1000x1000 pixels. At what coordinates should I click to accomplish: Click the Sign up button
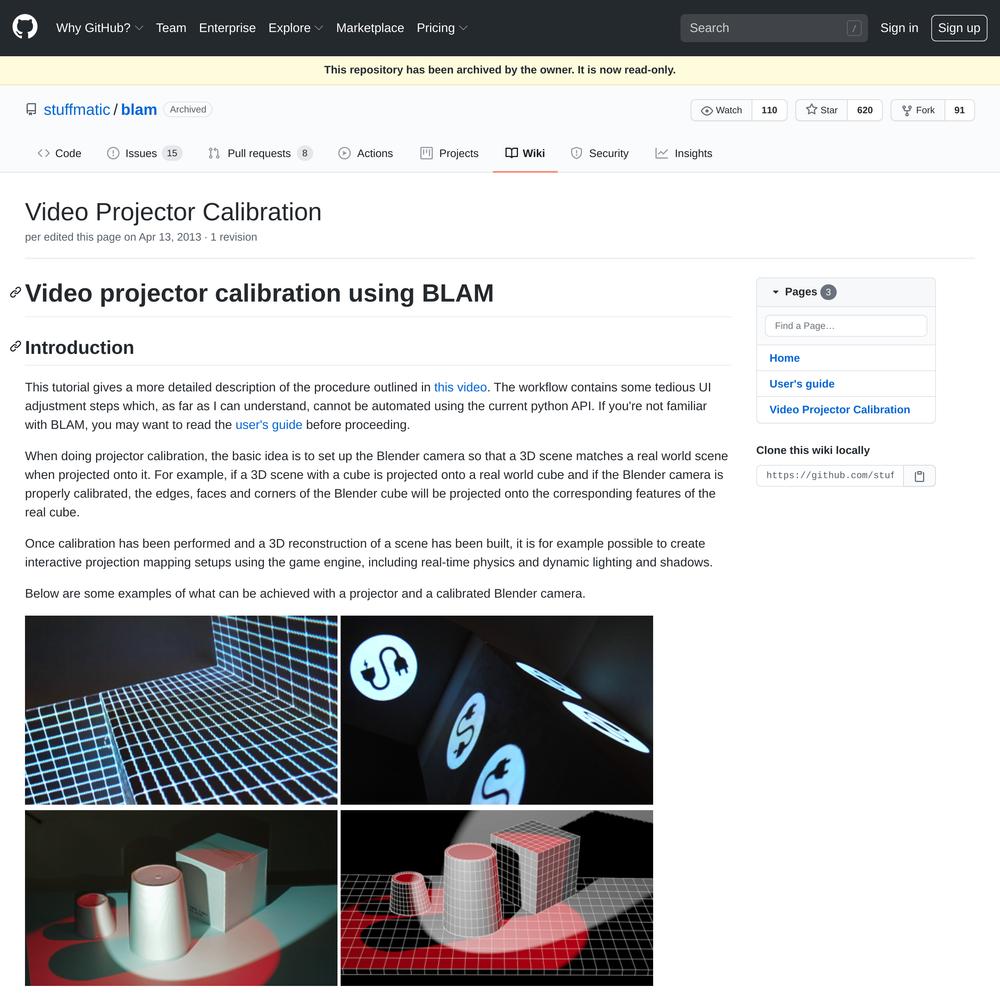point(959,28)
